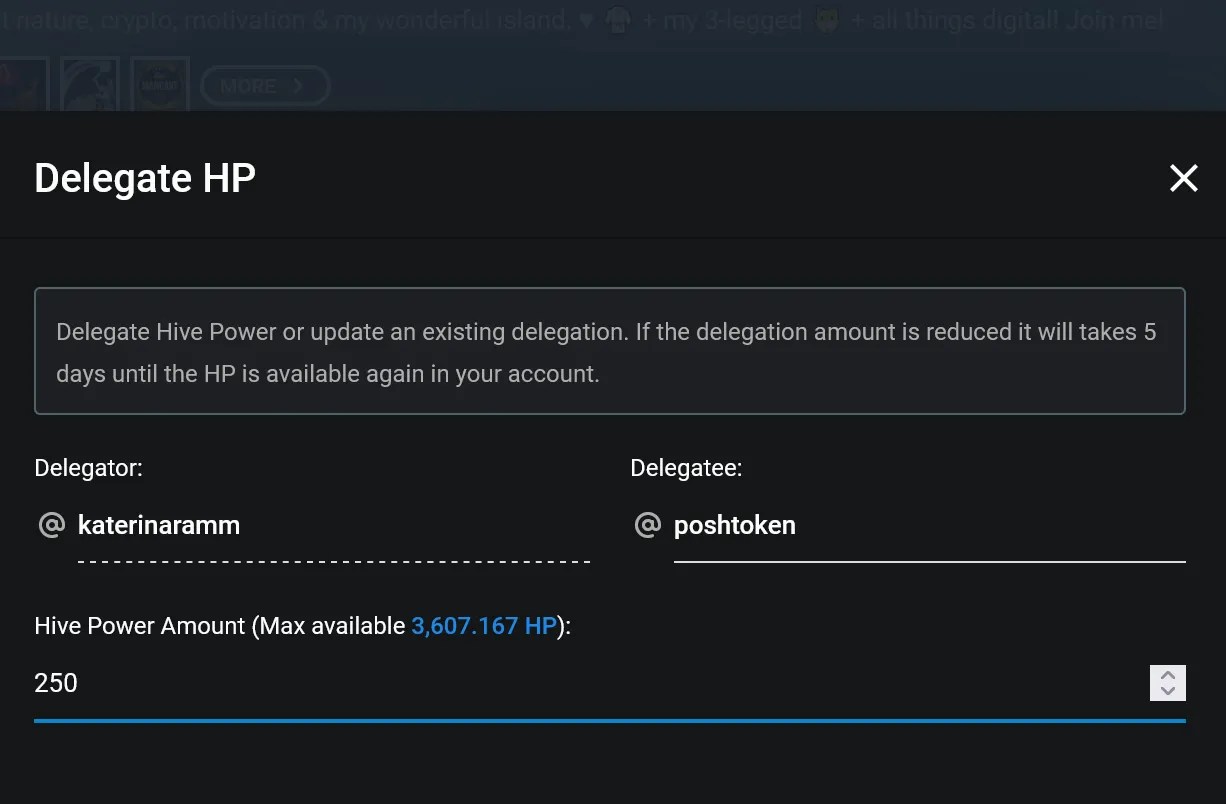The height and width of the screenshot is (804, 1226).
Task: Open the second badge thumbnail behind the dialog
Action: 90,85
